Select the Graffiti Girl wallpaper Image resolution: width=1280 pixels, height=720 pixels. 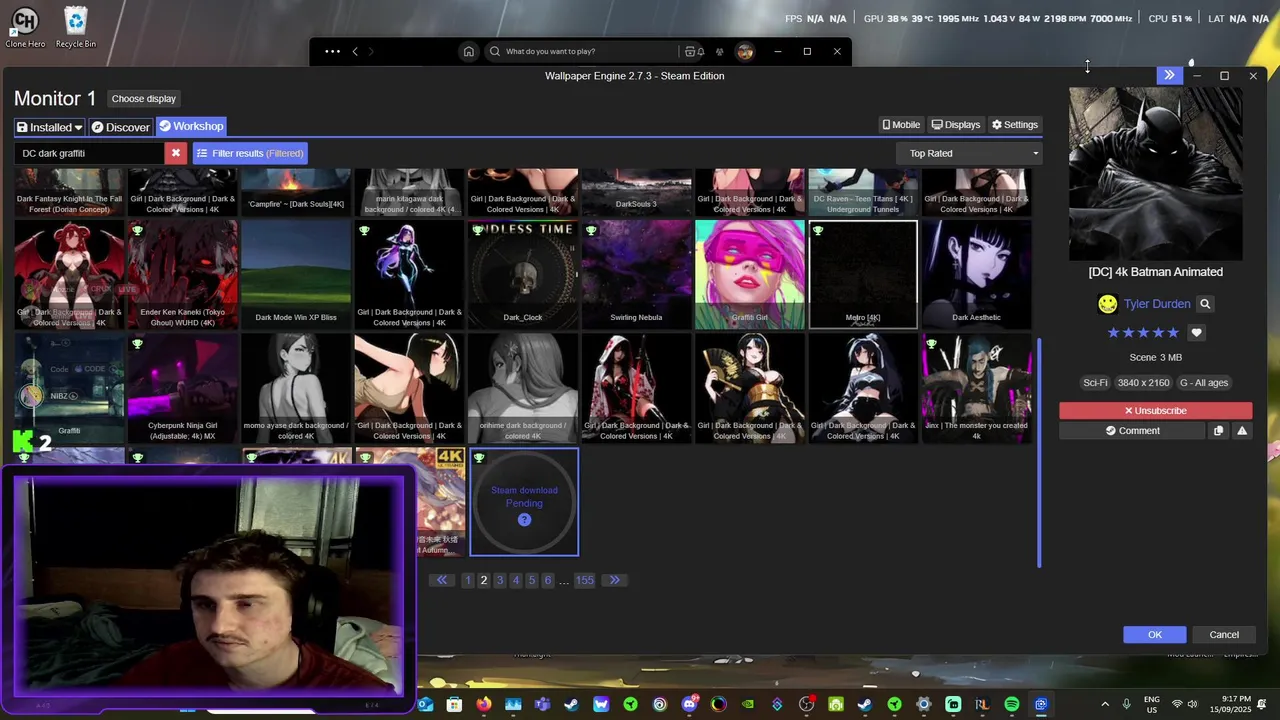[750, 274]
